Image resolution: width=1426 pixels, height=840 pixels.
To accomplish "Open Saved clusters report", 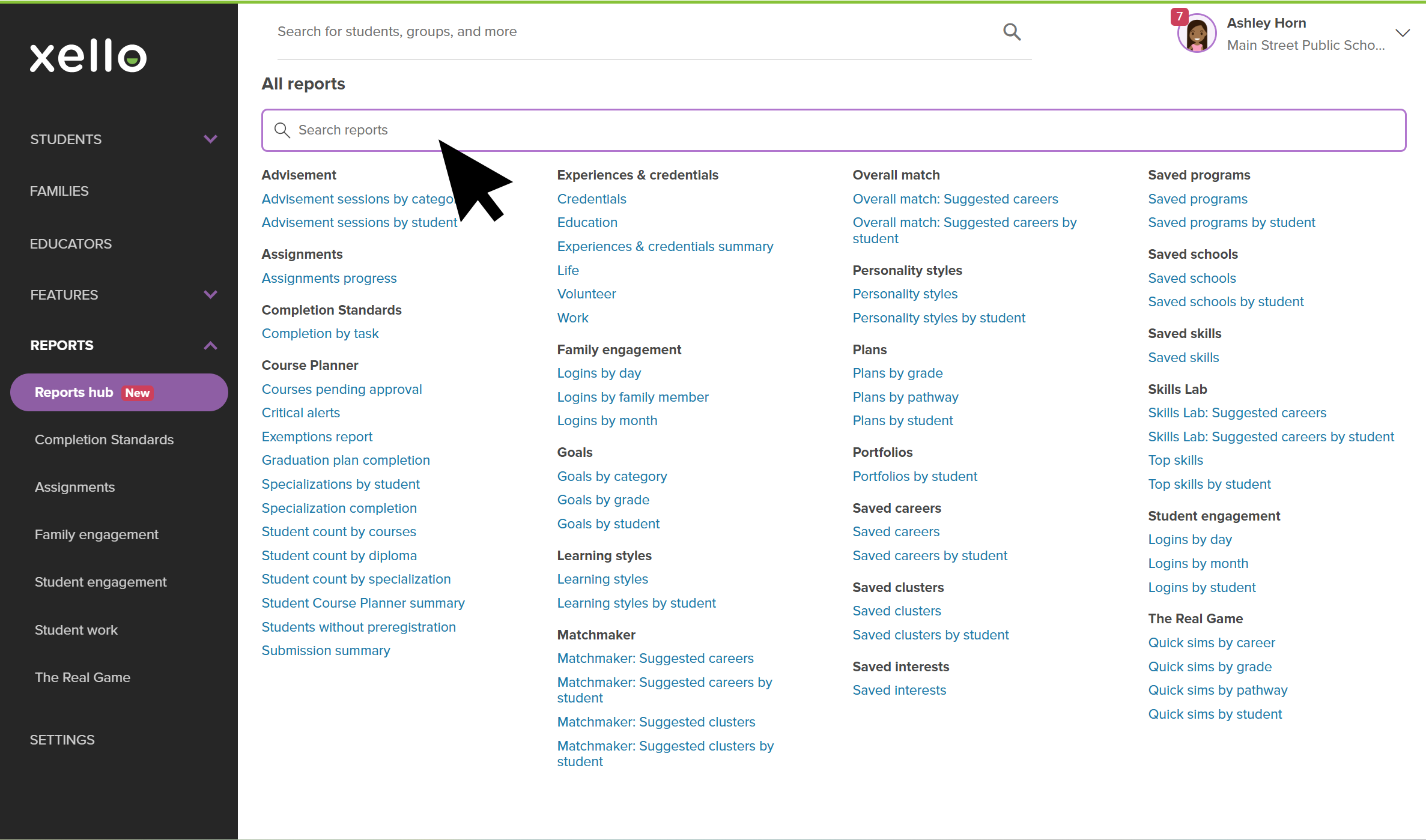I will [x=897, y=611].
